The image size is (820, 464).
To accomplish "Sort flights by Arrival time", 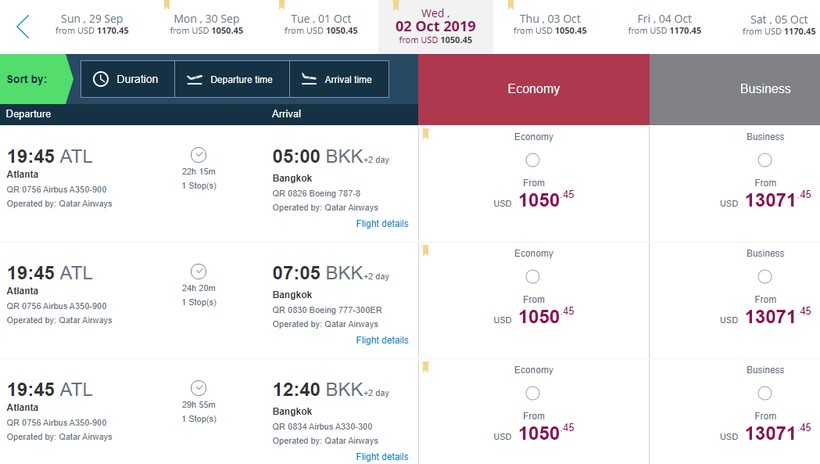I will [337, 79].
